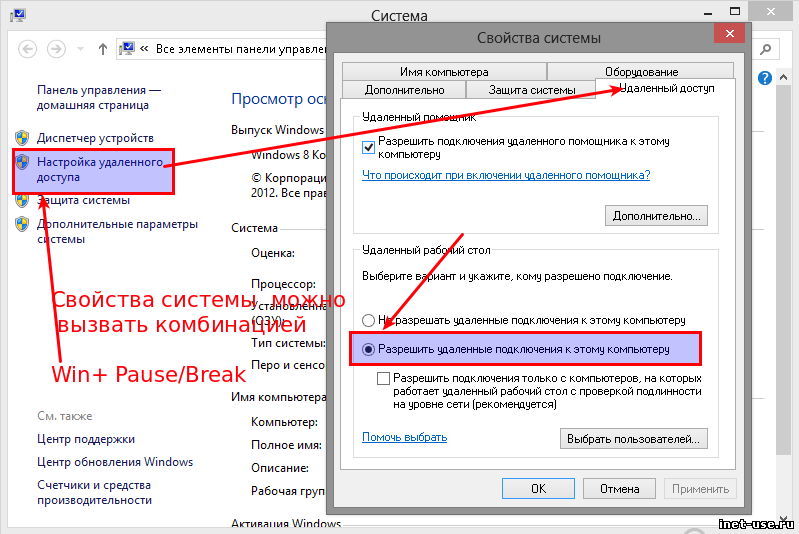
Task: Open Панель управления — домашняя страница
Action: coord(99,97)
